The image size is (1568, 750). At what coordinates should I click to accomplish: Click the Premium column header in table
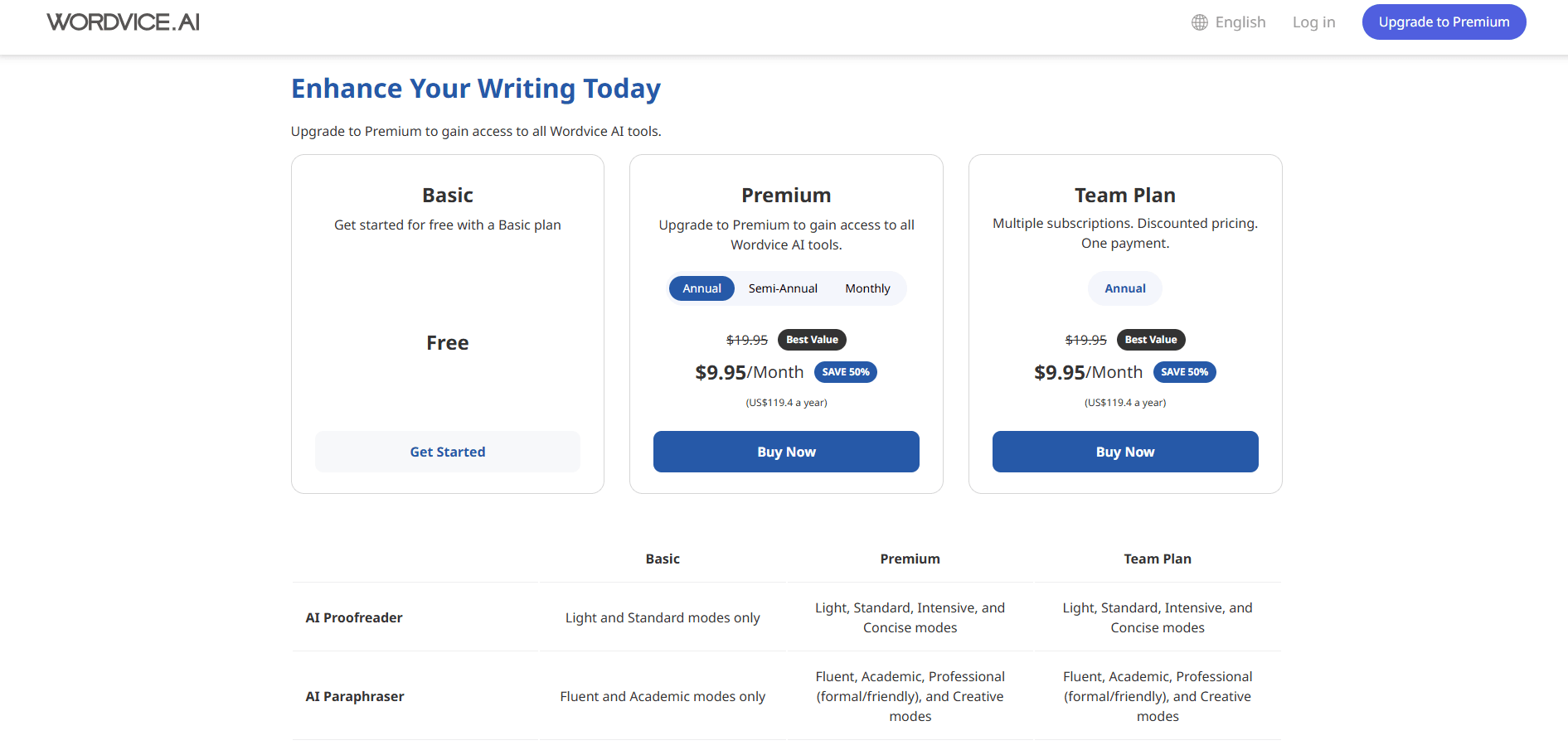pyautogui.click(x=910, y=559)
